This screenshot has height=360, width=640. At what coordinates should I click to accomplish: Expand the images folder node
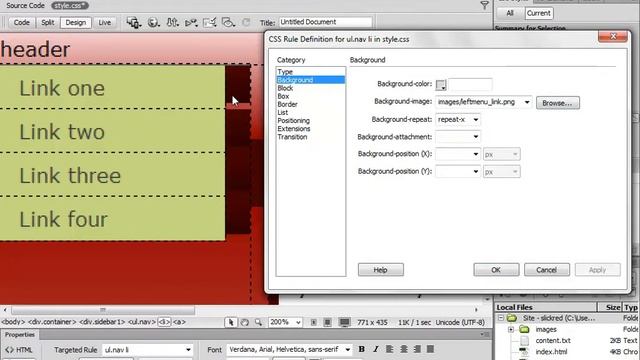(x=511, y=329)
